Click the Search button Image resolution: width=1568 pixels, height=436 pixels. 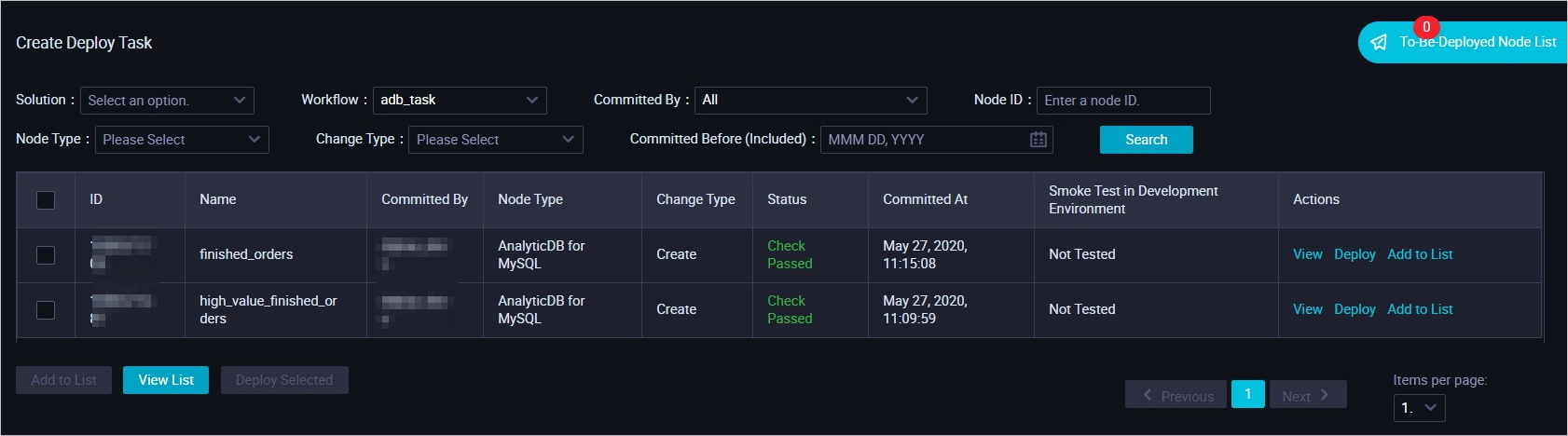(1147, 140)
